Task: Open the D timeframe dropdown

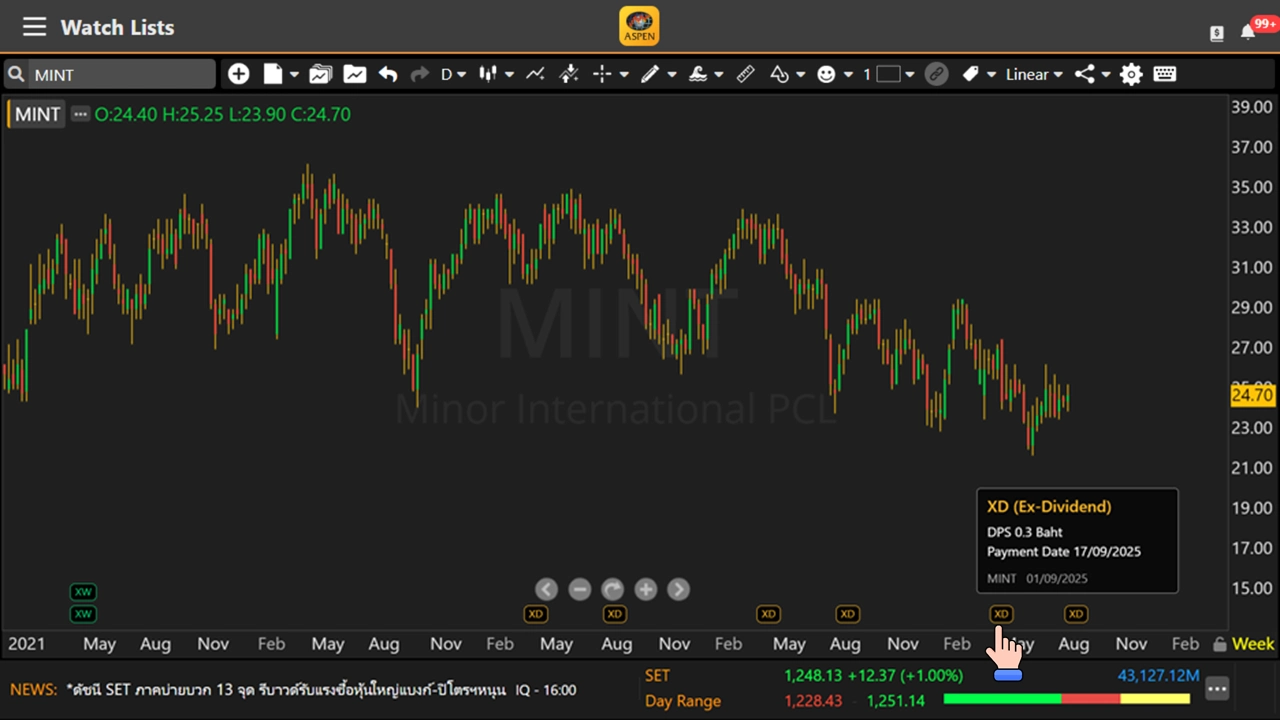Action: [453, 74]
